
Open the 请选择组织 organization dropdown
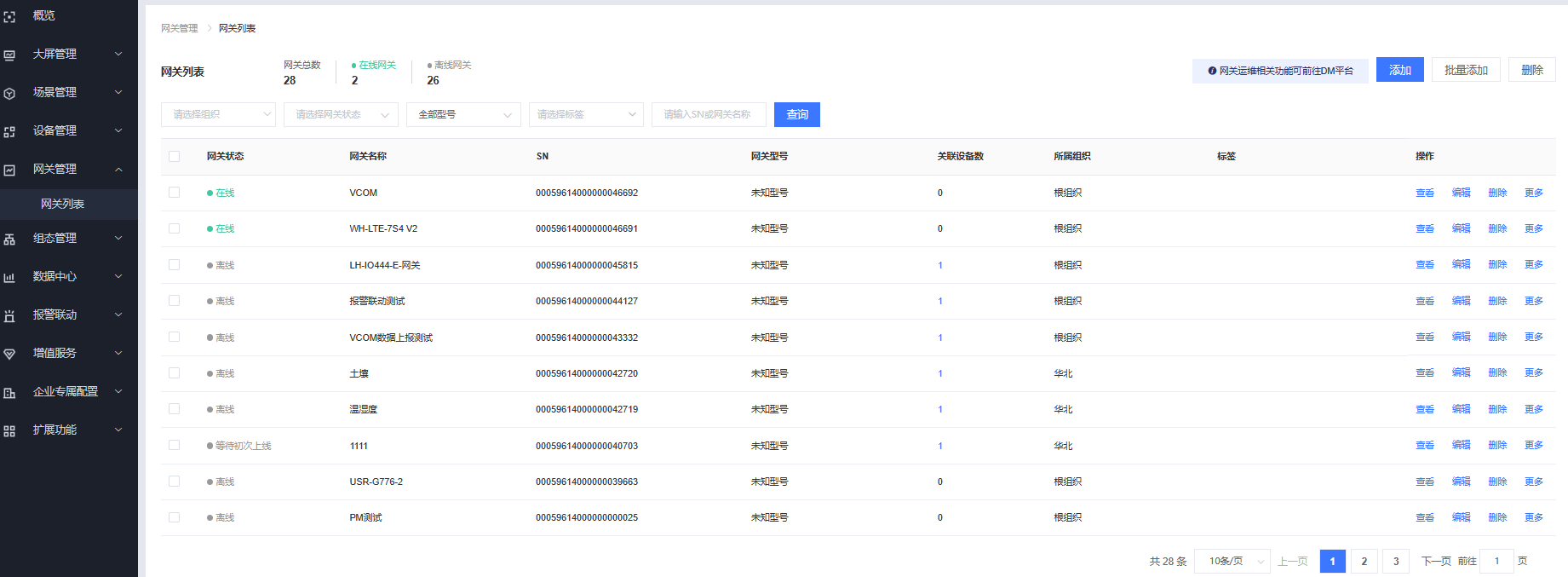pos(218,114)
